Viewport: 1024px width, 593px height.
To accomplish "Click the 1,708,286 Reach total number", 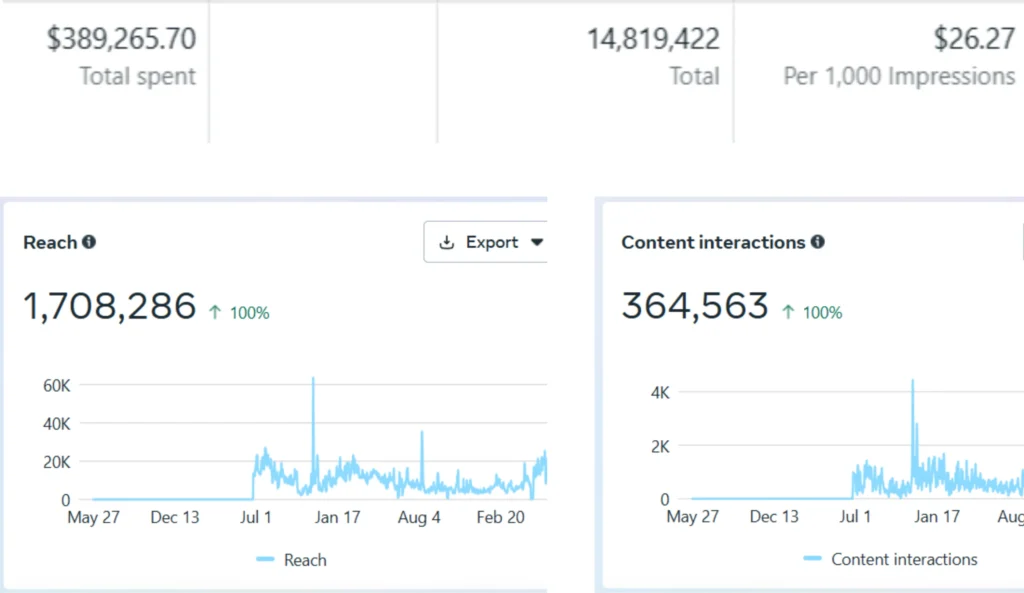I will pos(109,307).
